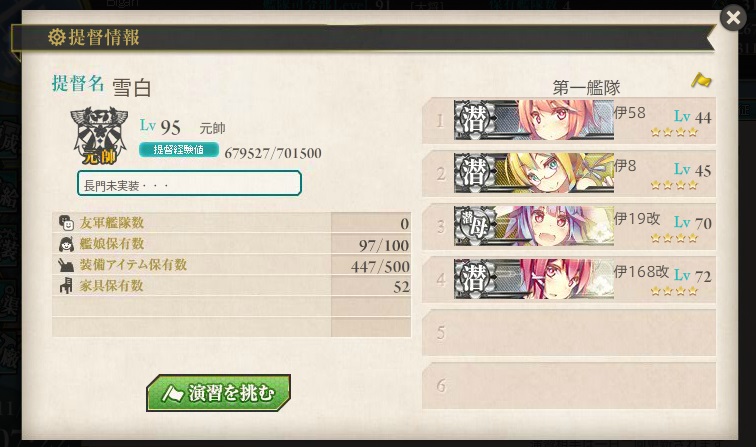Viewport: 756px width, 447px height.
Task: Click the 演習を挑む practice battle button
Action: click(x=218, y=393)
